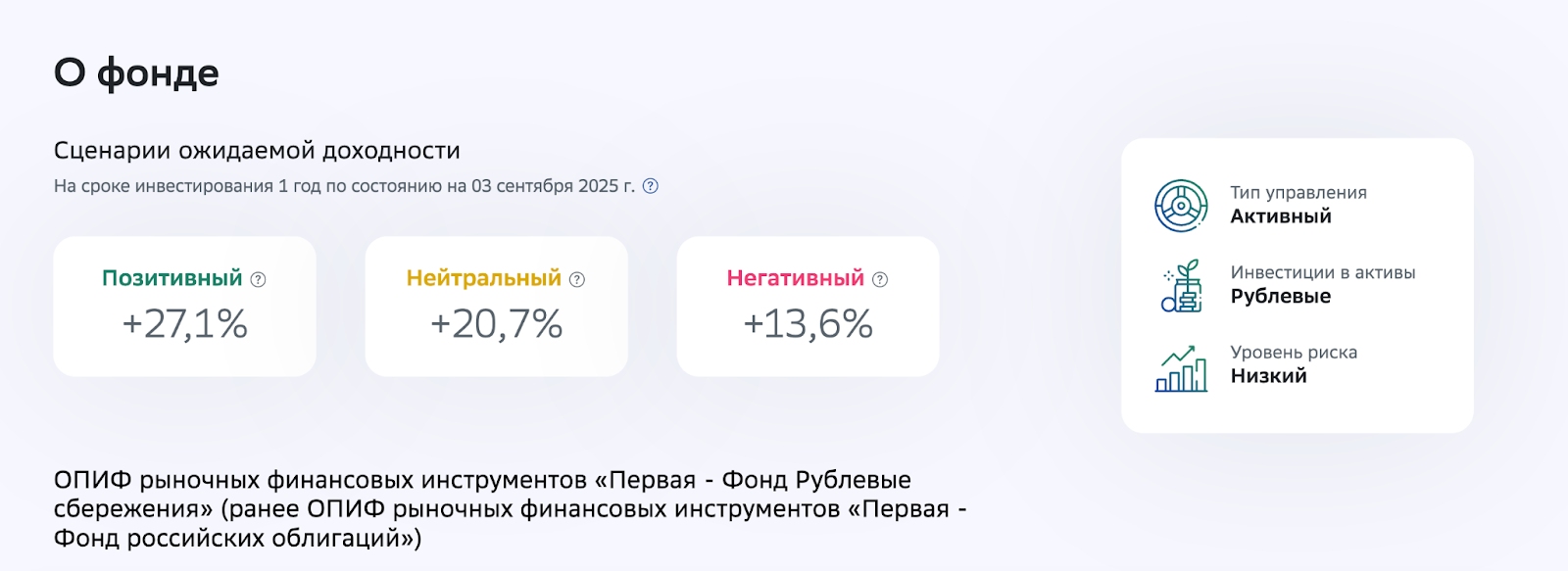Click the fund details panel on the right
Viewport: 1568px width, 571px height.
coord(1298,284)
